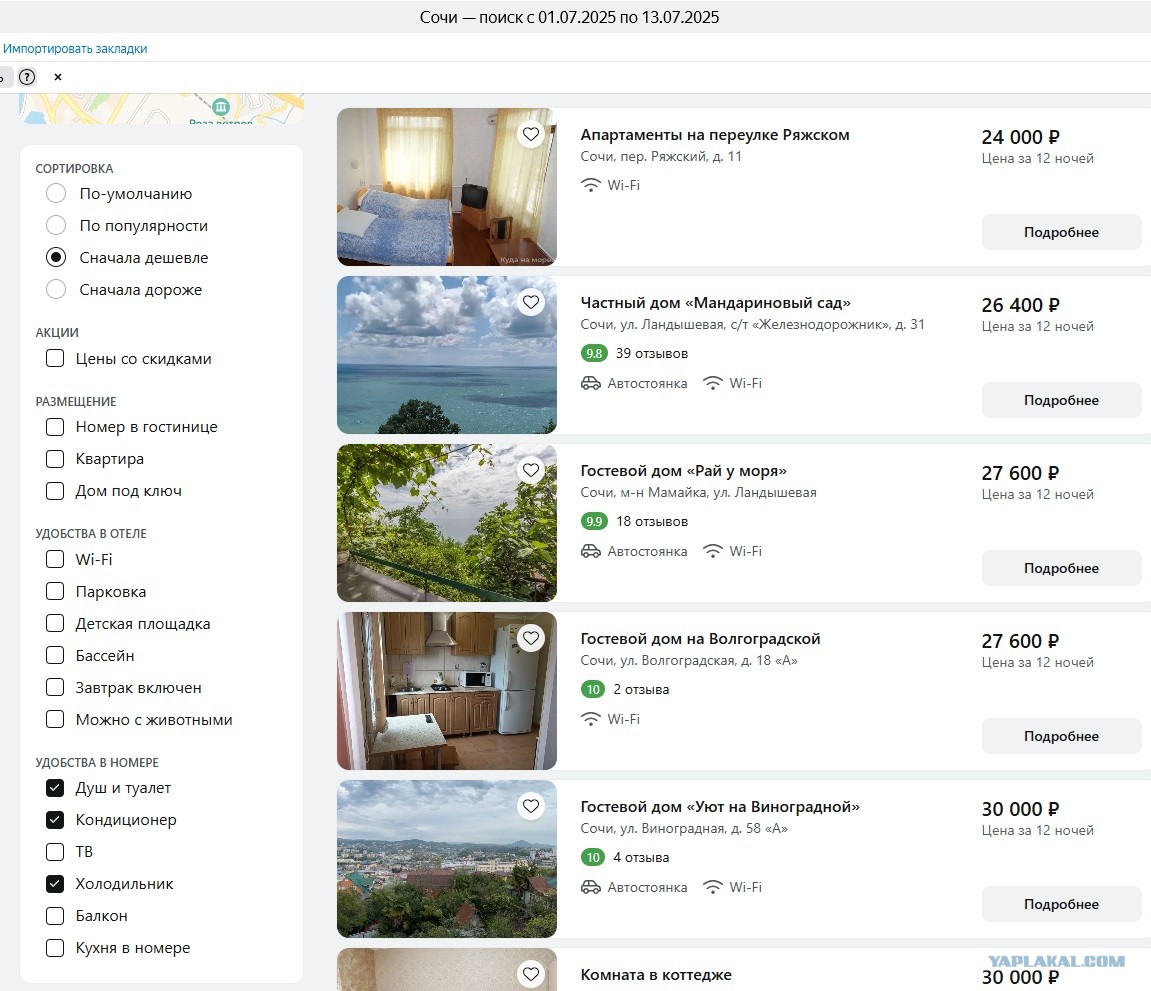1151x991 pixels.
Task: Click the 24 000 ₽ price
Action: 1020,137
